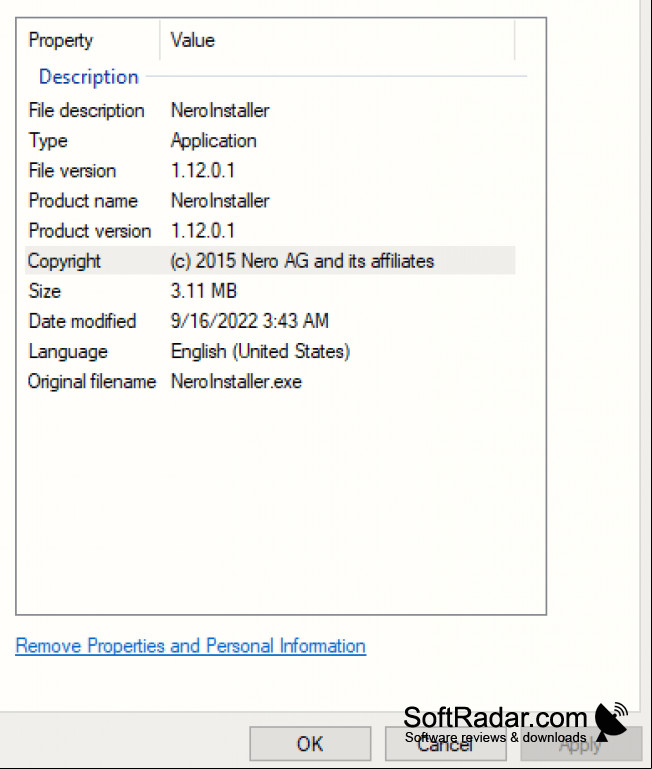This screenshot has width=652, height=769.
Task: Select the English (United States) value
Action: [x=260, y=352]
